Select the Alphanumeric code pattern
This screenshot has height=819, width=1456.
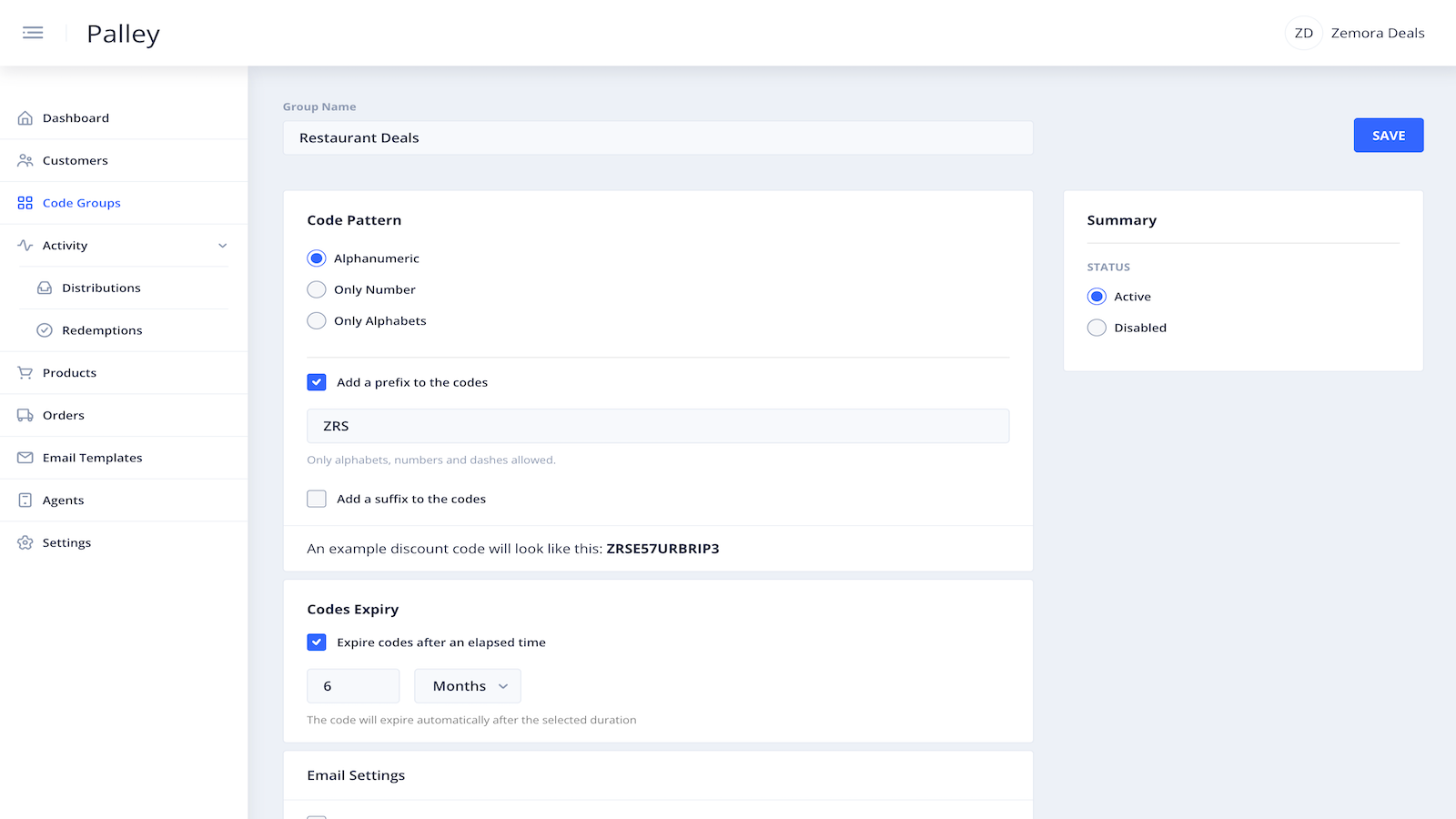point(317,258)
